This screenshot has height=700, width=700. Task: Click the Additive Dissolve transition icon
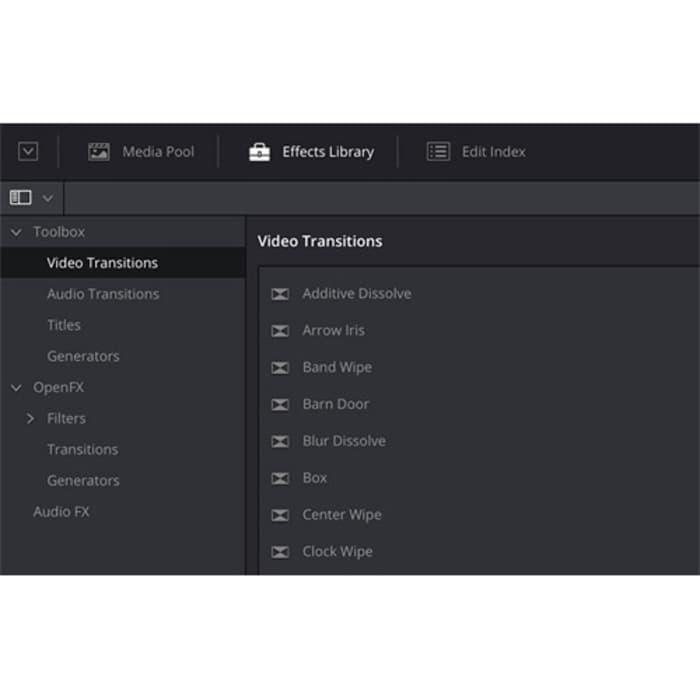pos(280,294)
